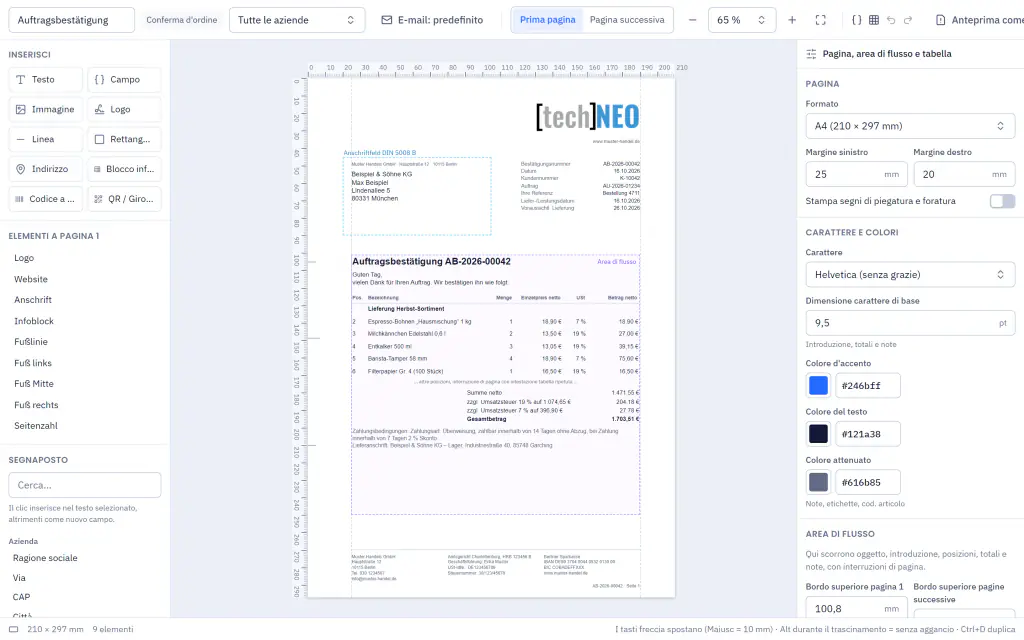Click the techNEO logo on the page
1024x640 pixels.
588,117
